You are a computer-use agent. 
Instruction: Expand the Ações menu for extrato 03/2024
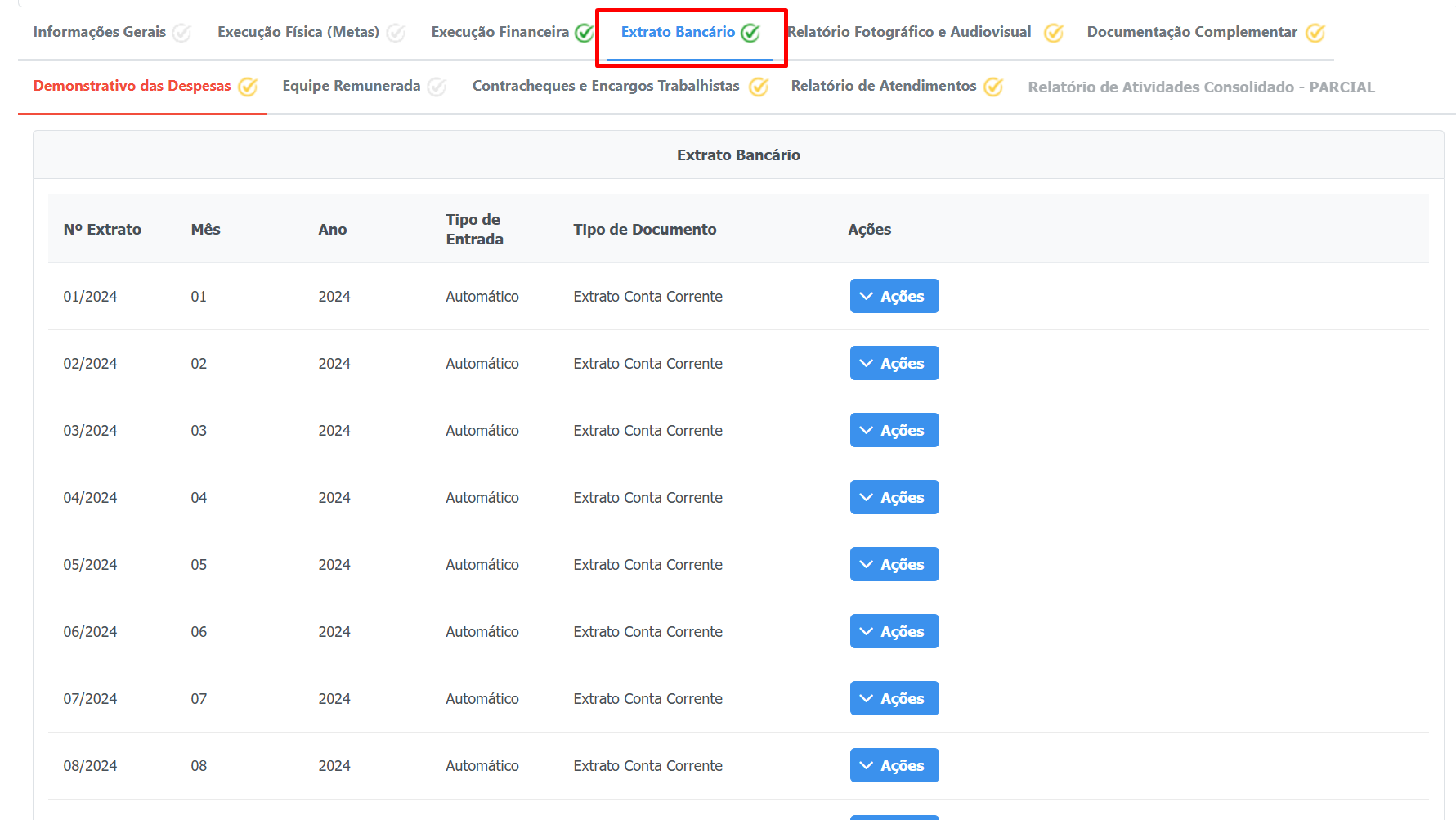pyautogui.click(x=894, y=430)
